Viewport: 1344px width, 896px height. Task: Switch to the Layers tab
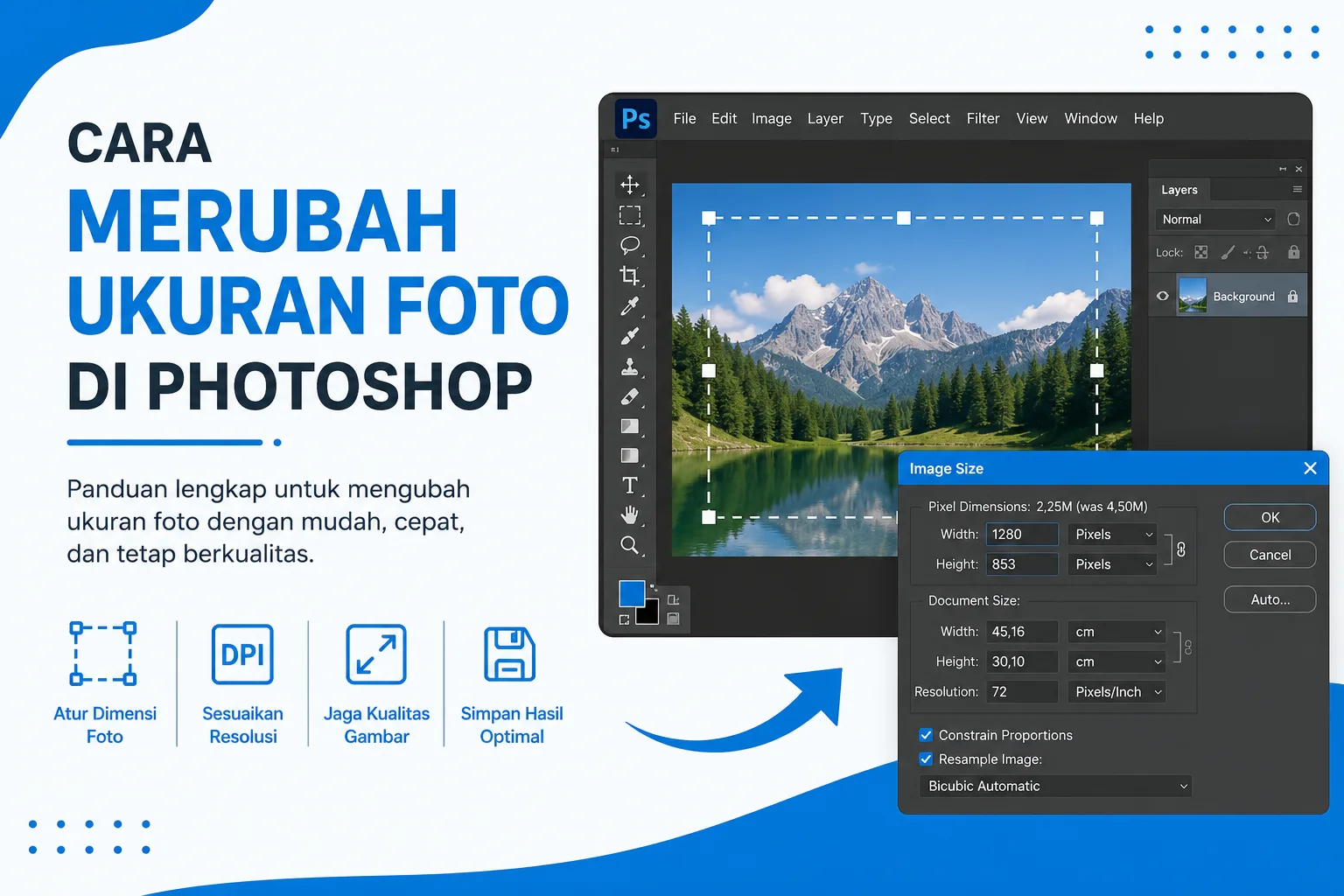(1179, 190)
